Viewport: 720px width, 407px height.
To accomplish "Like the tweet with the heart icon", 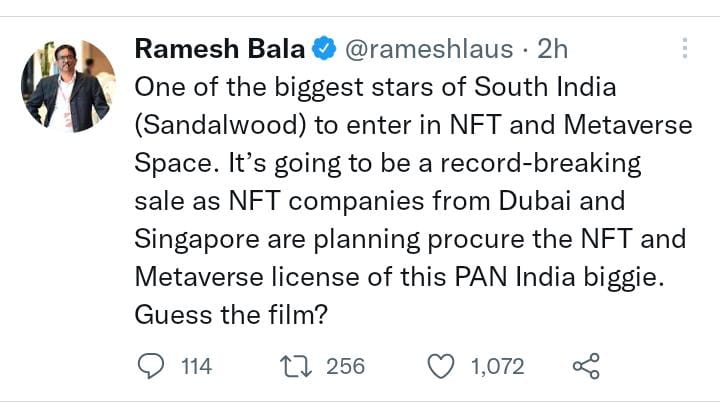I will coord(441,366).
